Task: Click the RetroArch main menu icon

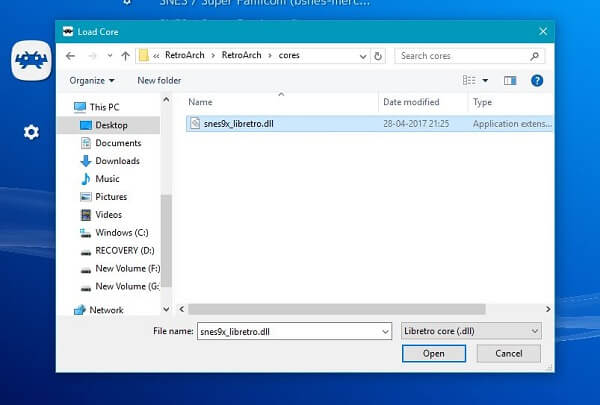Action: click(31, 60)
